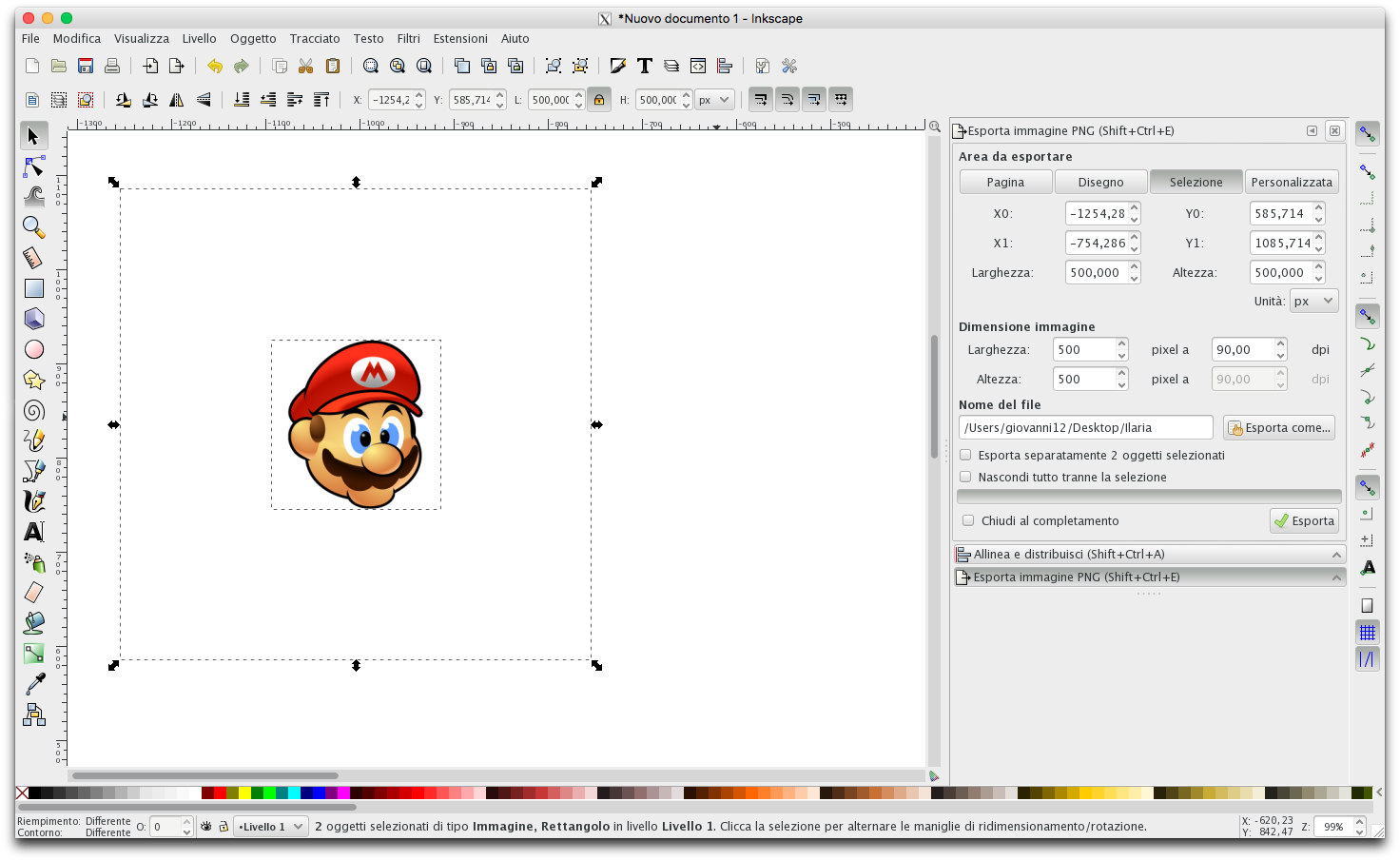Toggle layer lock icon in status bar
Screen dimensions: 1400x861
click(224, 827)
